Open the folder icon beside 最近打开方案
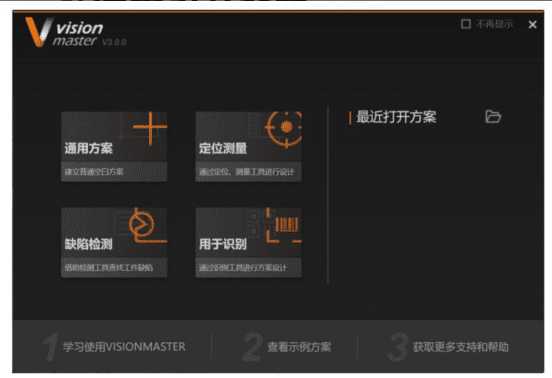 (493, 116)
